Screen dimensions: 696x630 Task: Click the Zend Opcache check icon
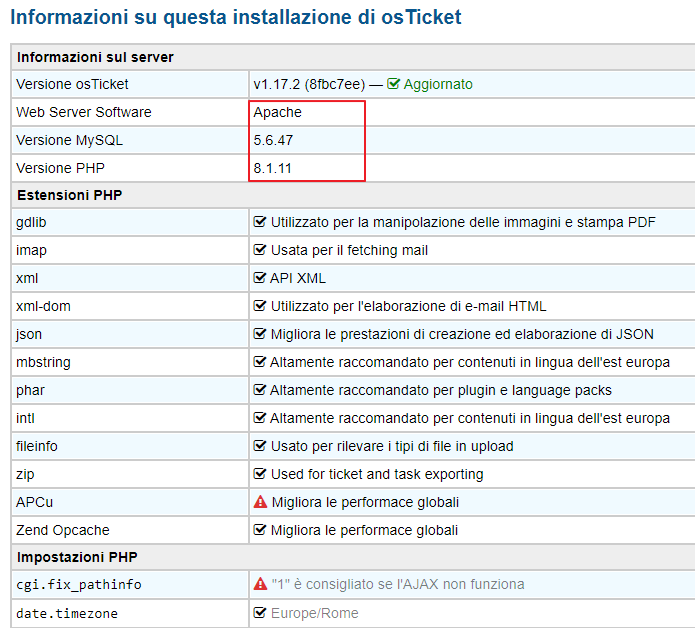point(260,530)
